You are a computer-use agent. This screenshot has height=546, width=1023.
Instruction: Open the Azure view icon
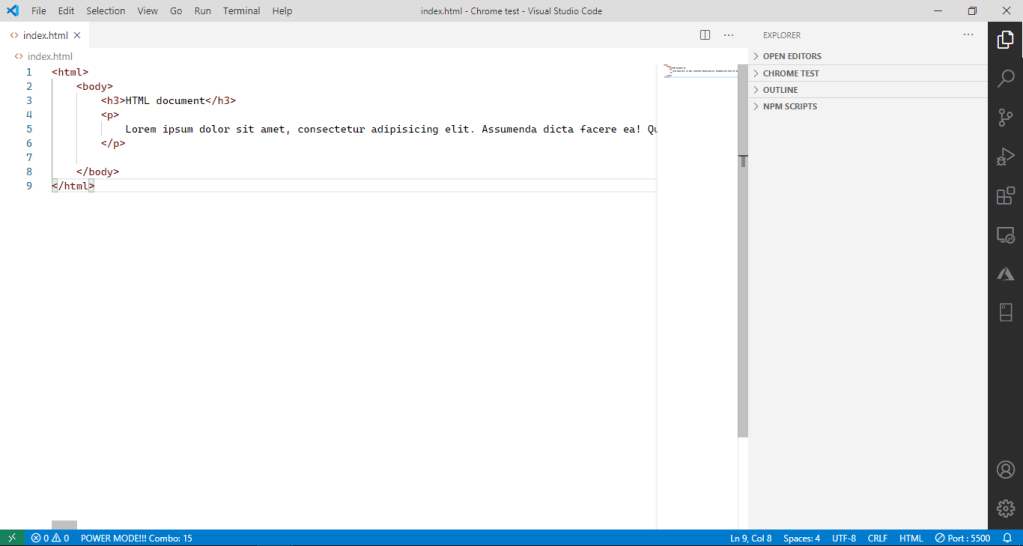click(x=1005, y=274)
